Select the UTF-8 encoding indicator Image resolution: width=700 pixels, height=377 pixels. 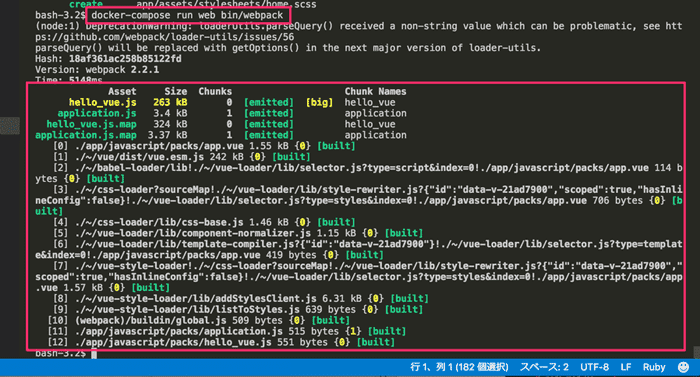coord(595,367)
